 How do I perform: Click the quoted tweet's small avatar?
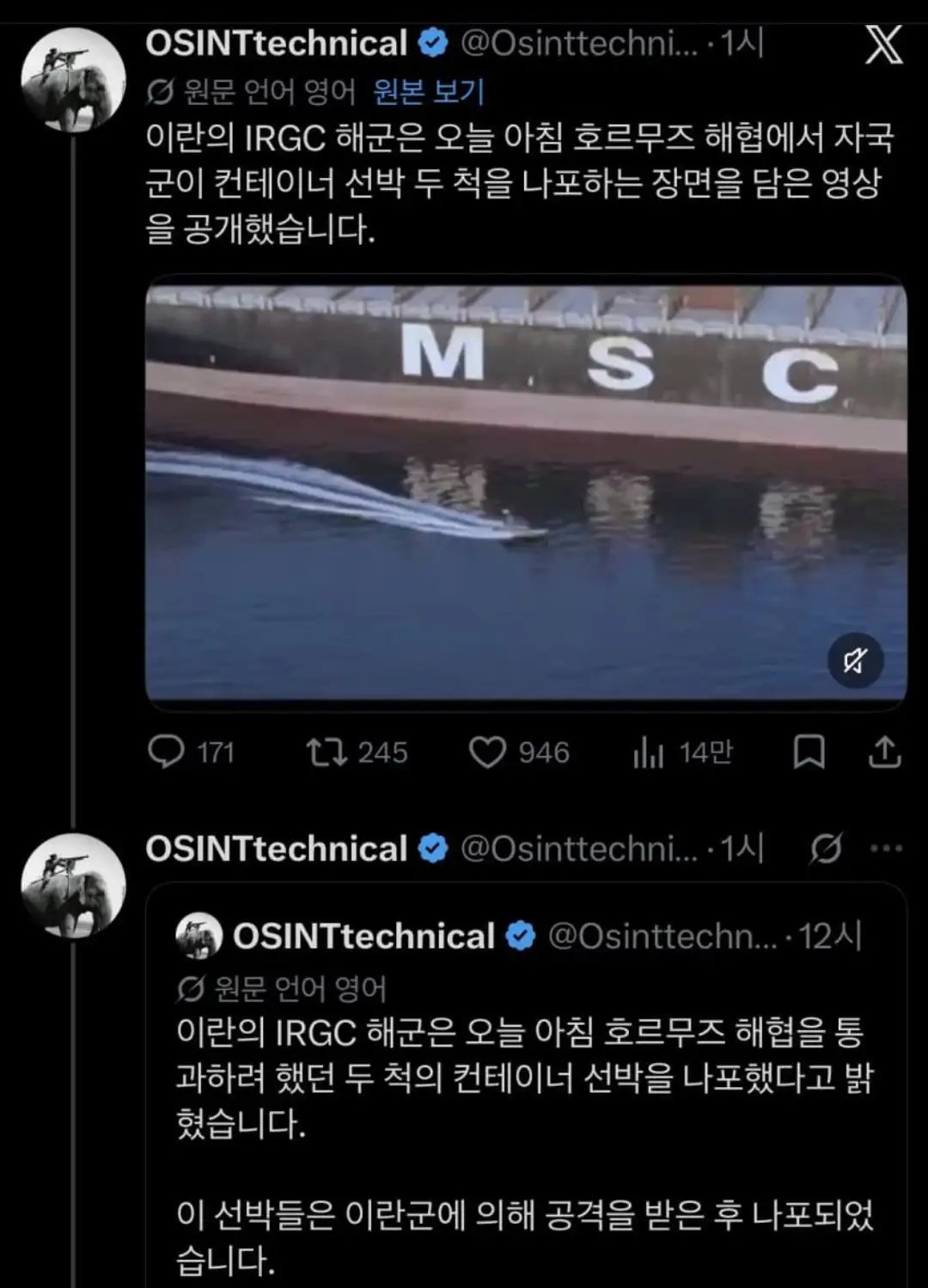point(199,936)
